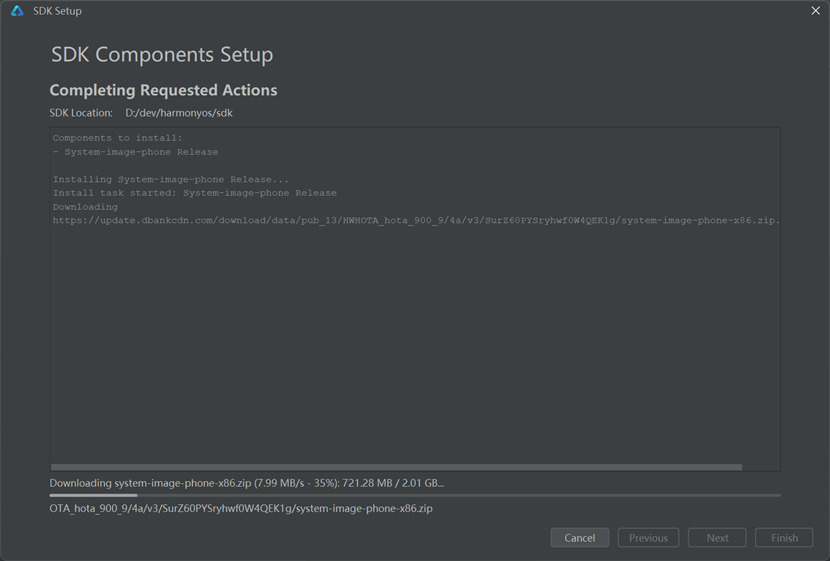
Task: Click the DevEco Studio logo icon
Action: (17, 11)
